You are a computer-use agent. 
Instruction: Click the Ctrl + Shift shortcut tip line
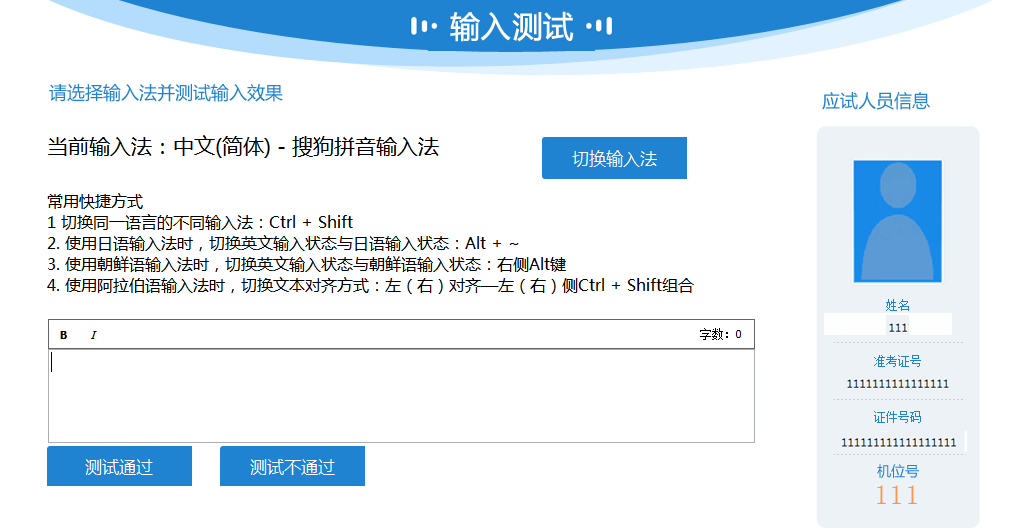point(200,222)
